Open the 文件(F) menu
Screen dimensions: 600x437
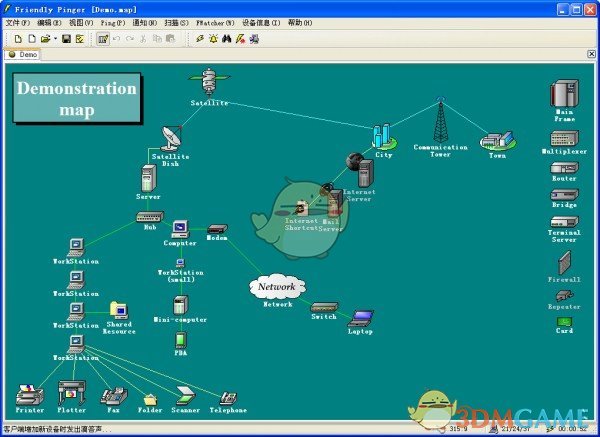(18, 23)
